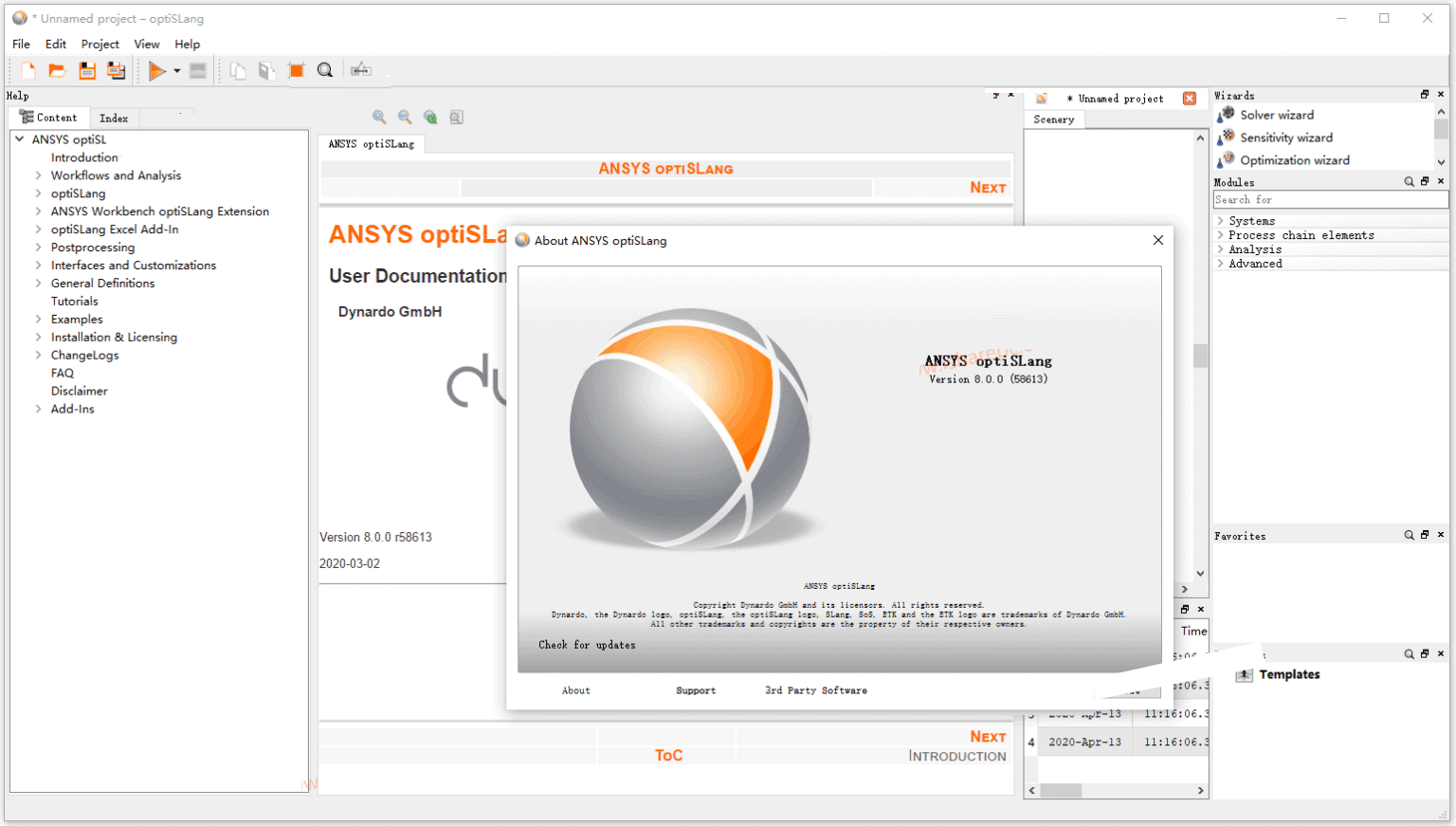This screenshot has width=1456, height=826.
Task: Switch to the Content tab
Action: 49,118
